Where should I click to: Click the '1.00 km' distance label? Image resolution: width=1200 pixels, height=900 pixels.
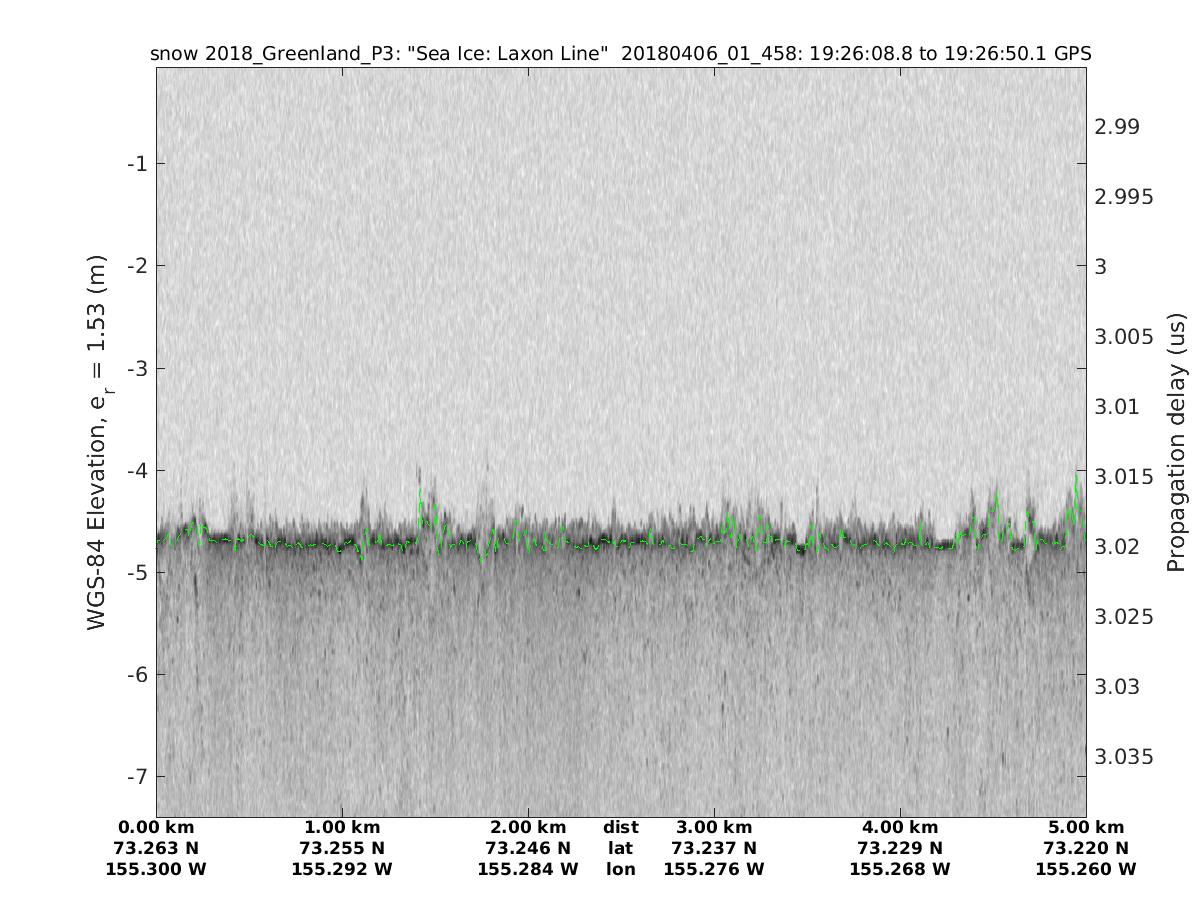pyautogui.click(x=342, y=827)
